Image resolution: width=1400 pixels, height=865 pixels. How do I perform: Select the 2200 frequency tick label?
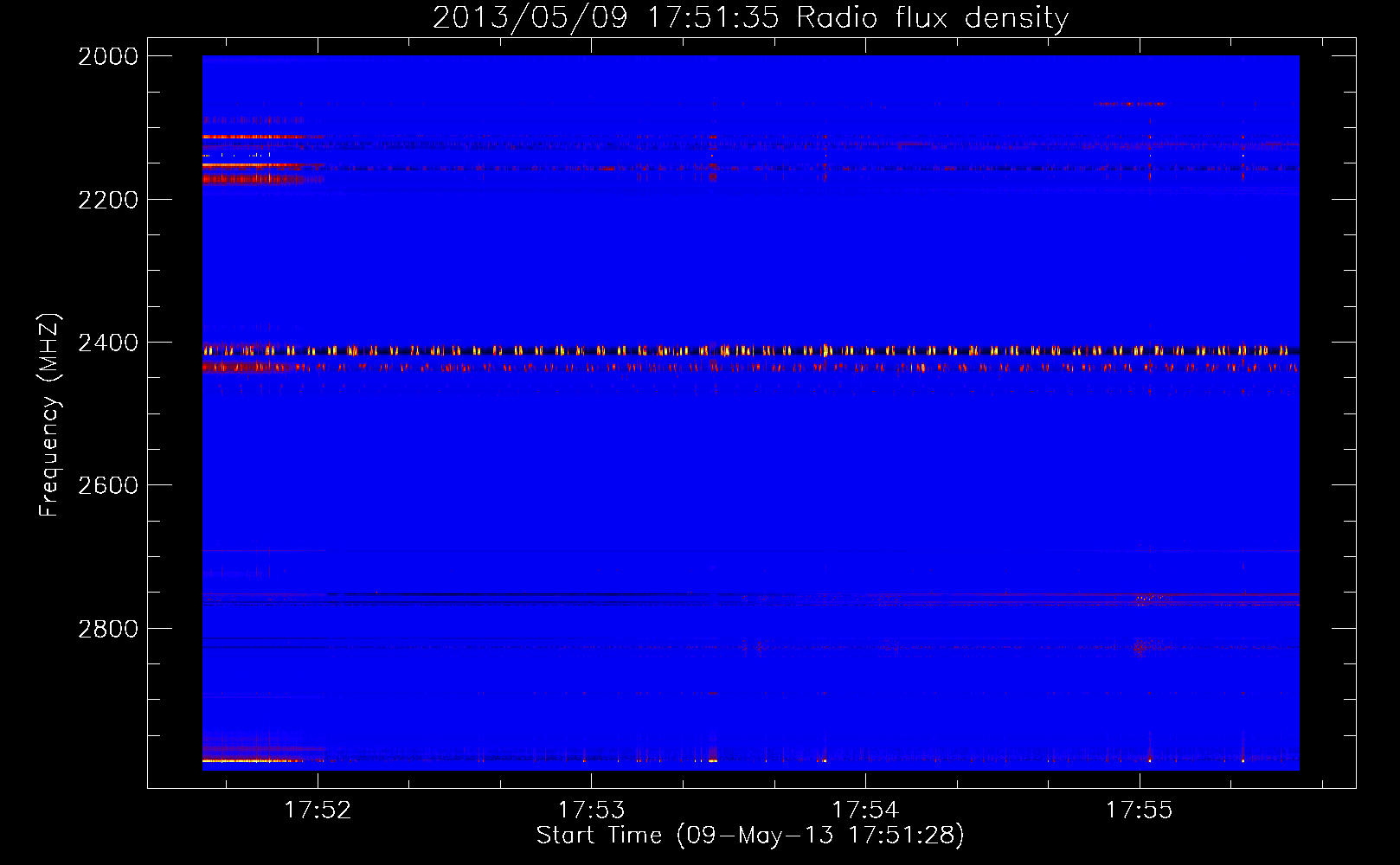click(x=108, y=200)
